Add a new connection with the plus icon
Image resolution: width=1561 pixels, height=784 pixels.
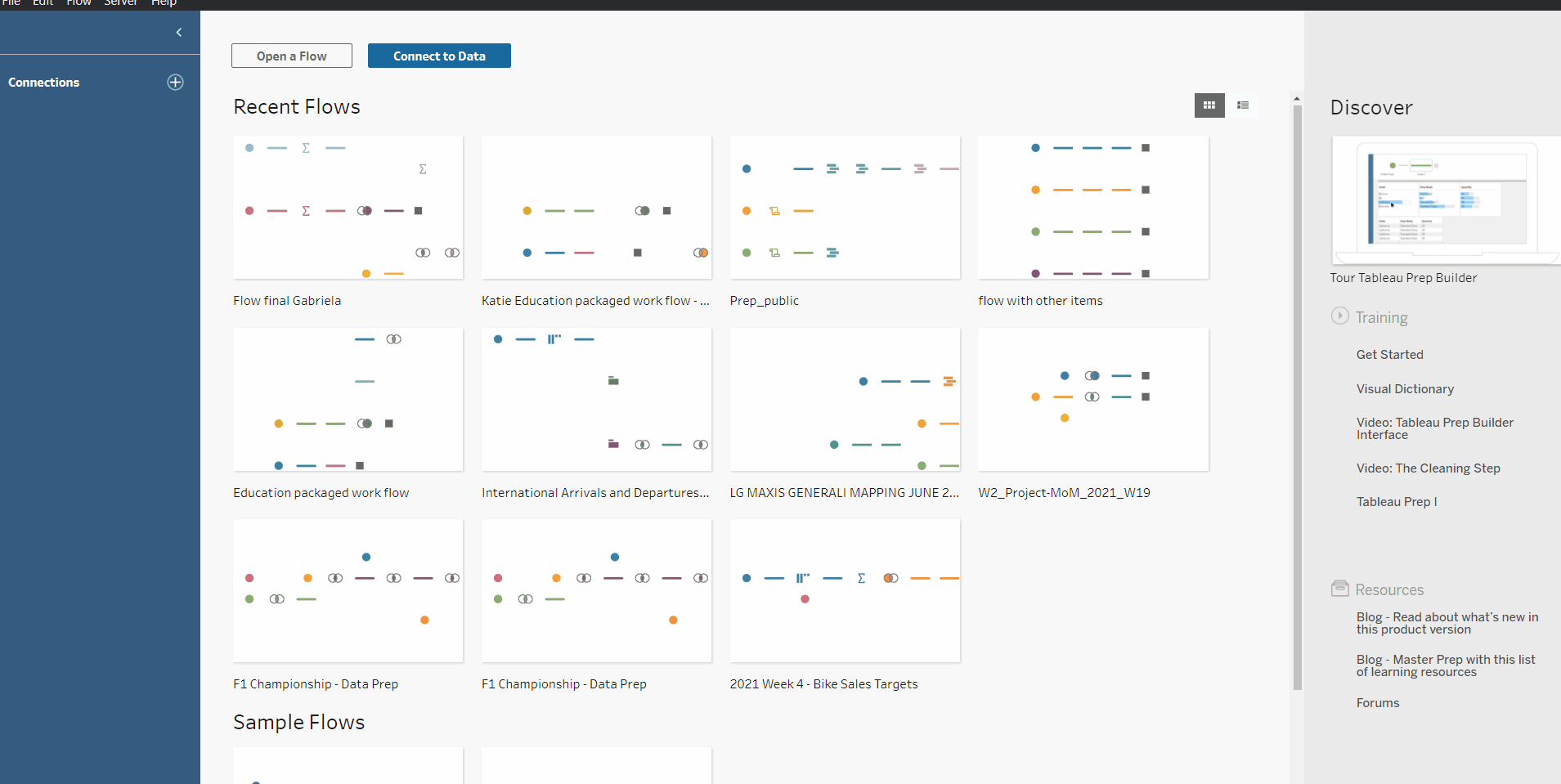[x=175, y=82]
